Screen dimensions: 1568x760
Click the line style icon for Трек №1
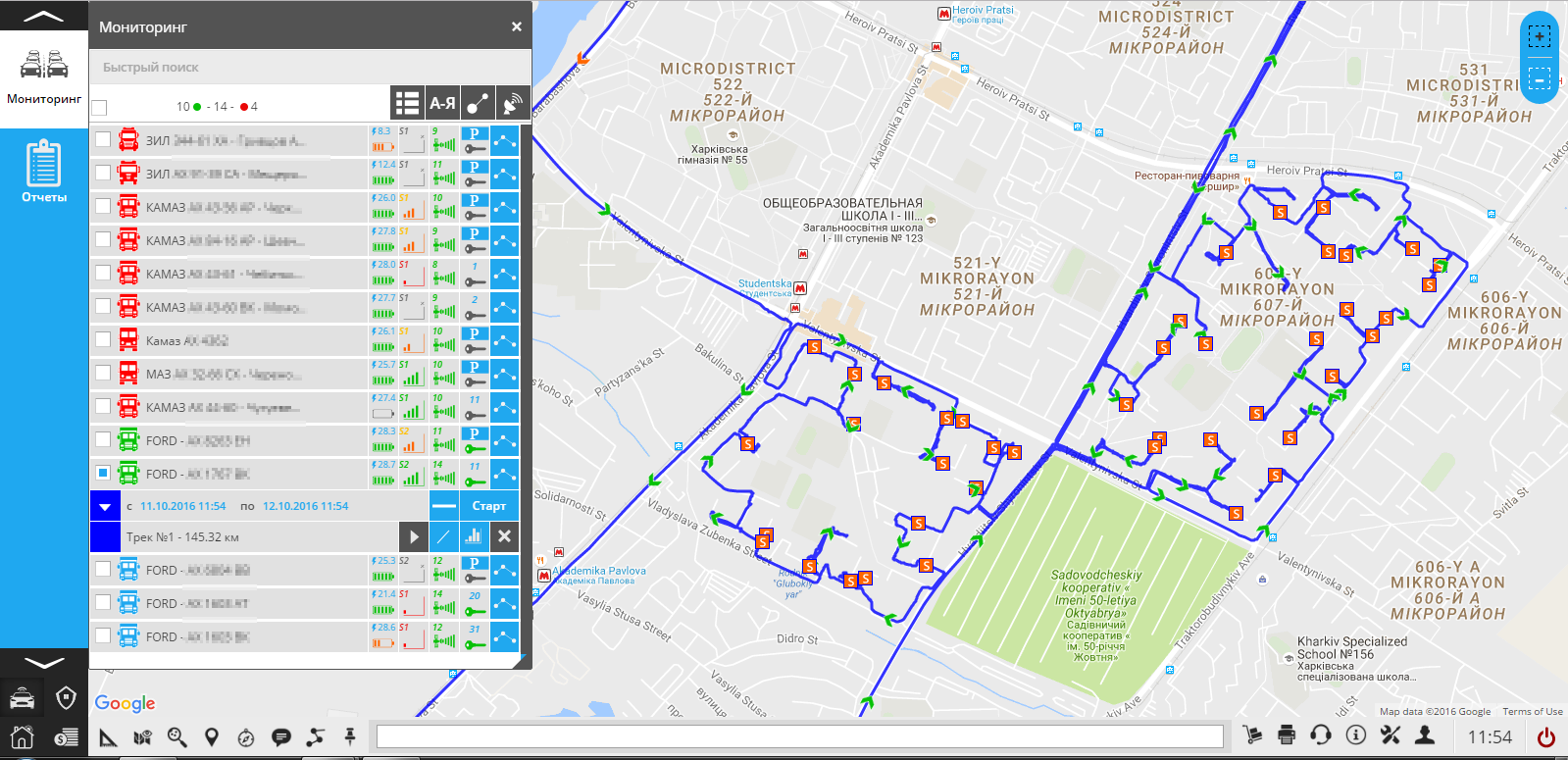click(x=443, y=536)
